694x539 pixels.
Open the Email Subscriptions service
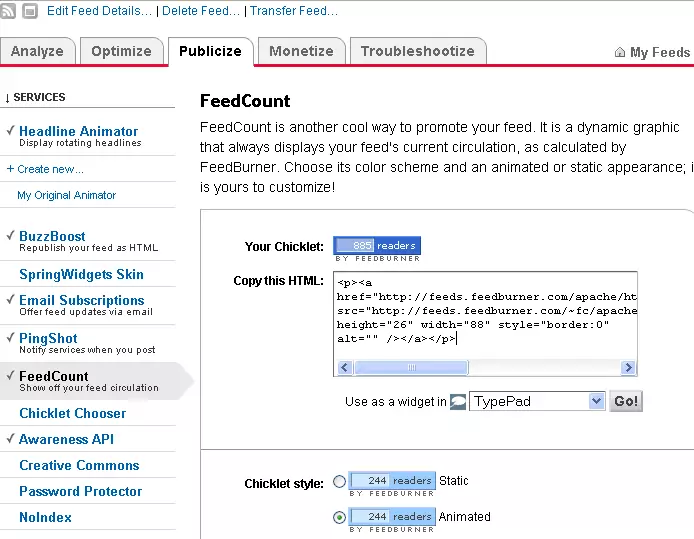point(81,300)
